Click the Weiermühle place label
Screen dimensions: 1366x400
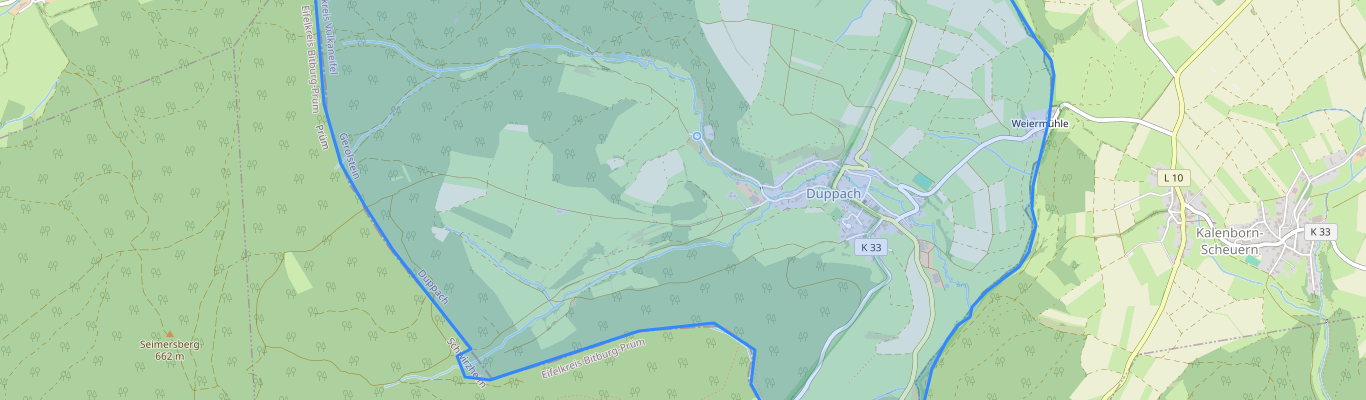point(1039,124)
